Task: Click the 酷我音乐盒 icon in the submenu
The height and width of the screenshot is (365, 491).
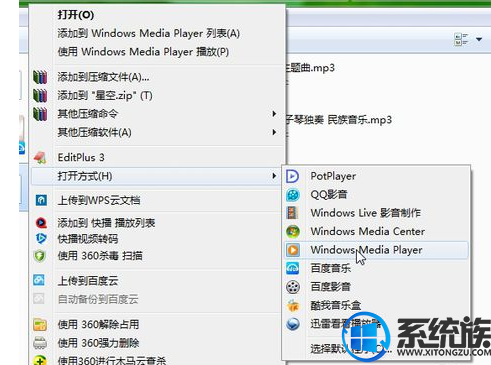Action: [293, 305]
